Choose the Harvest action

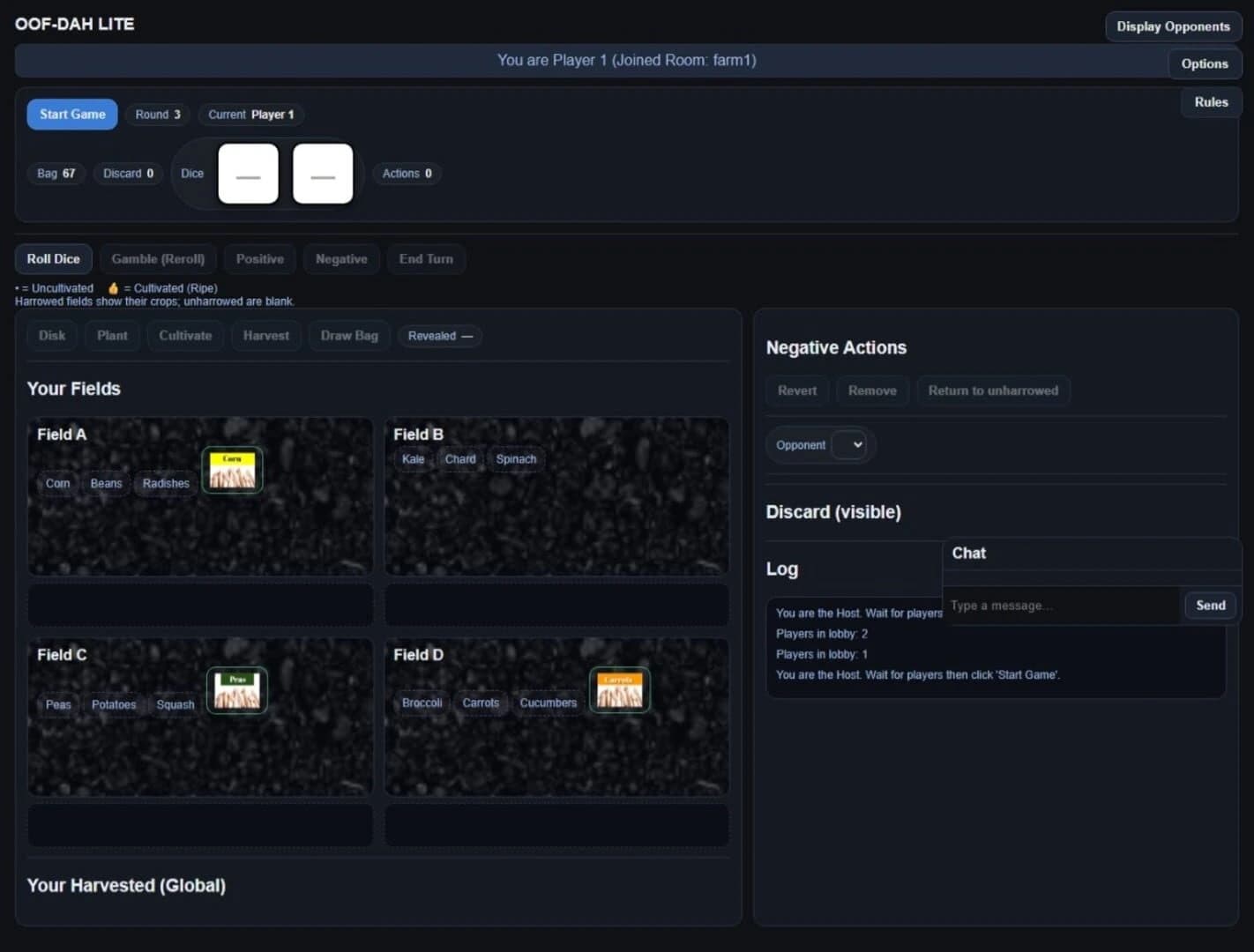[x=265, y=336]
